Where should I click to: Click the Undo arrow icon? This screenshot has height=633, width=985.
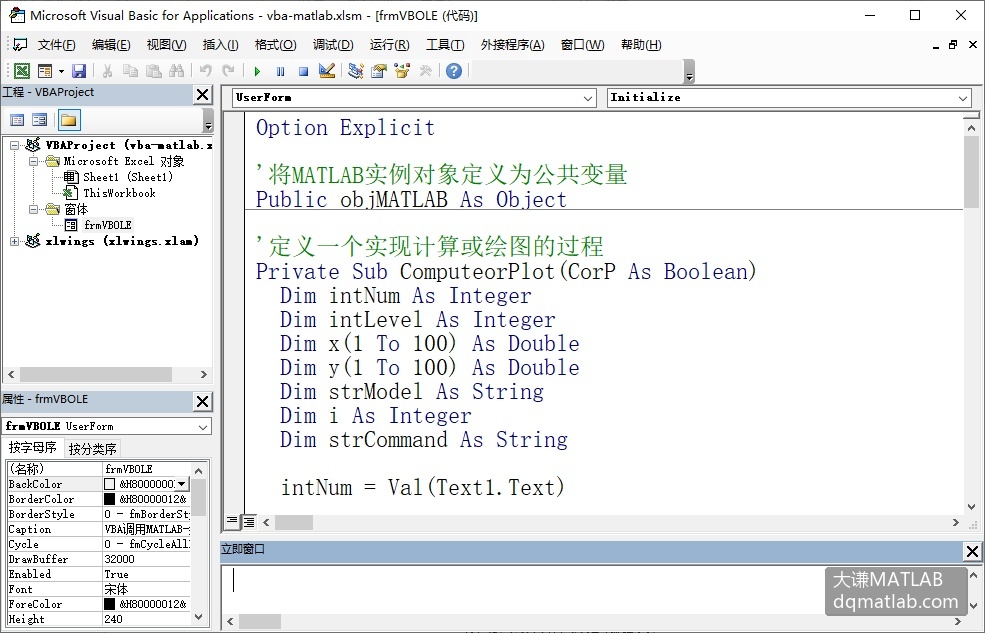click(205, 71)
